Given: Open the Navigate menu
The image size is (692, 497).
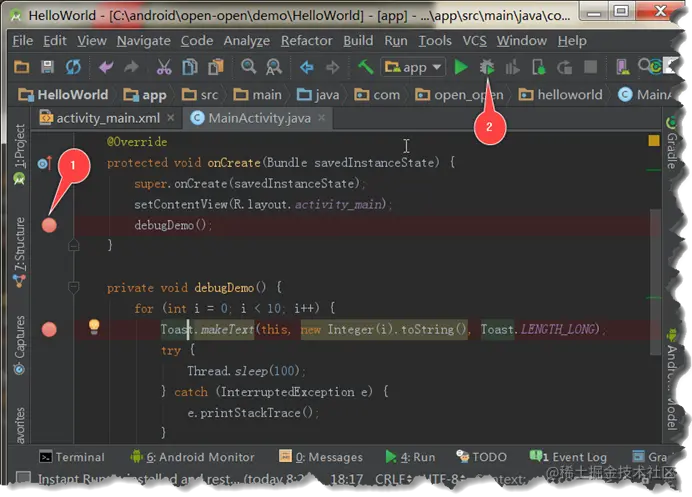Looking at the screenshot, I should [x=143, y=41].
